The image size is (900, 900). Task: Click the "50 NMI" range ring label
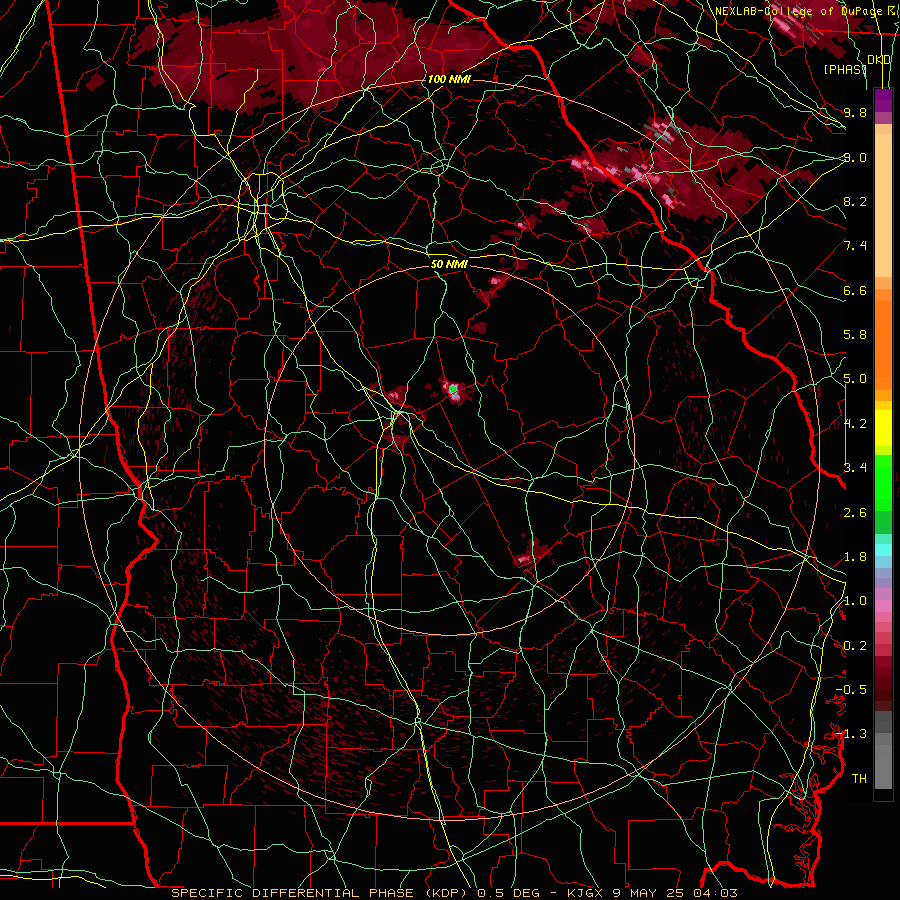tap(449, 264)
